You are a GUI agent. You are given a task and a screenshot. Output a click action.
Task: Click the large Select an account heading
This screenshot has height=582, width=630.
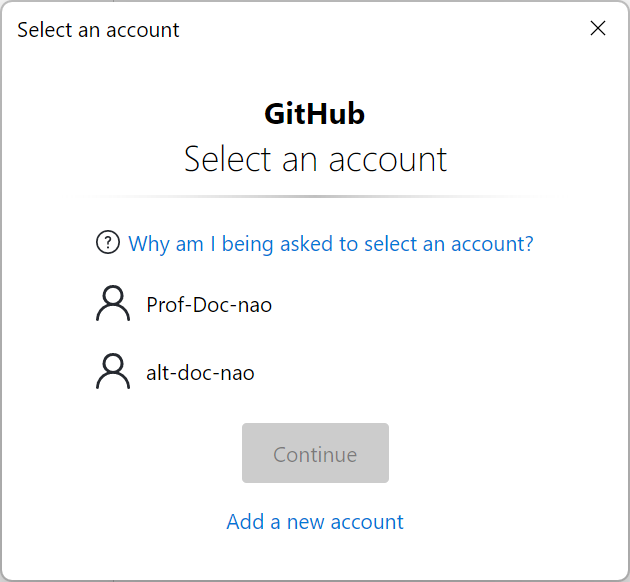pyautogui.click(x=315, y=159)
